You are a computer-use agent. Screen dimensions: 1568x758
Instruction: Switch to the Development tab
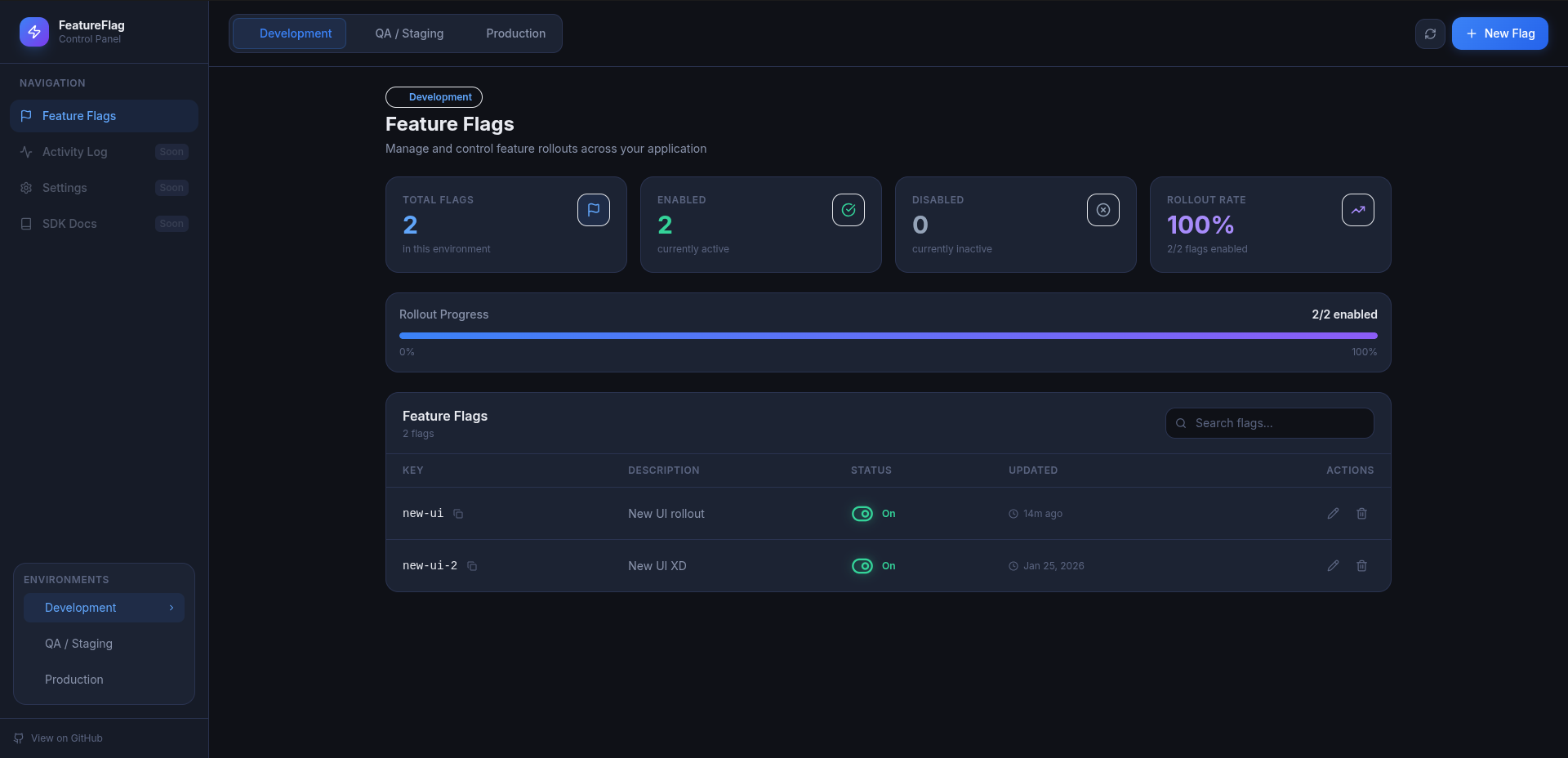point(290,33)
